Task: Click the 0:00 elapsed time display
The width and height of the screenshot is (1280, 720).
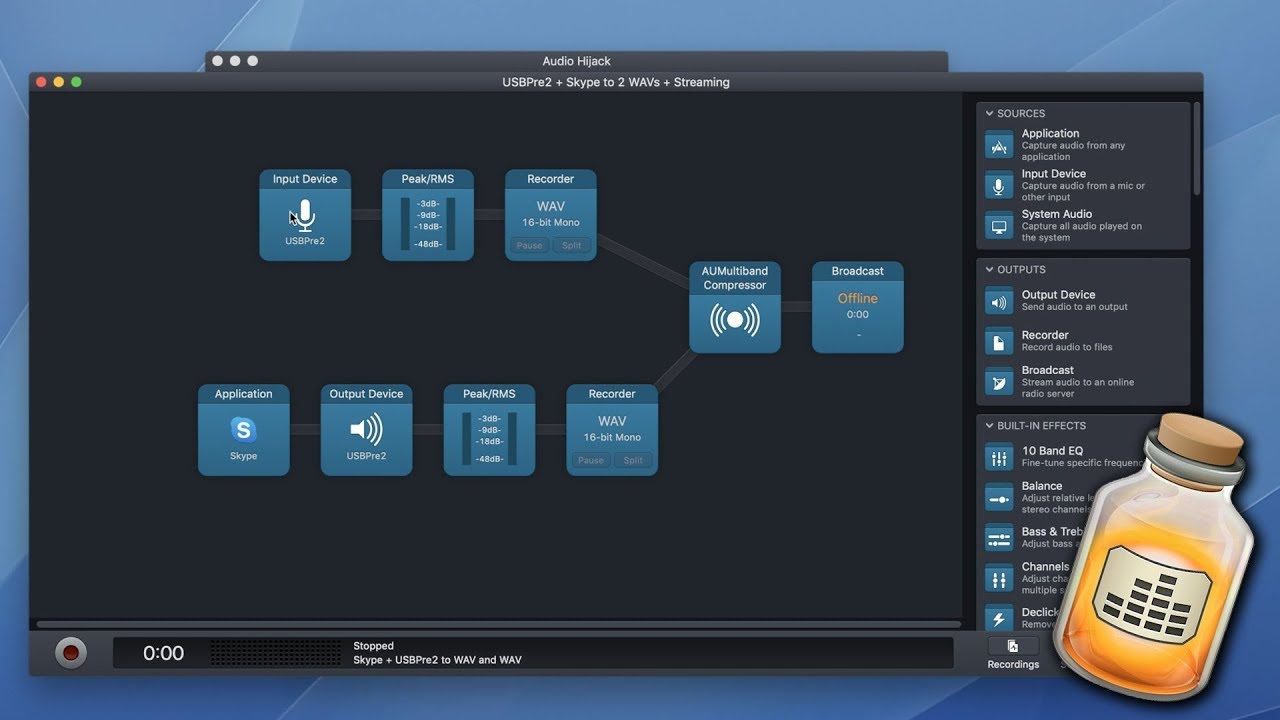Action: pyautogui.click(x=163, y=653)
